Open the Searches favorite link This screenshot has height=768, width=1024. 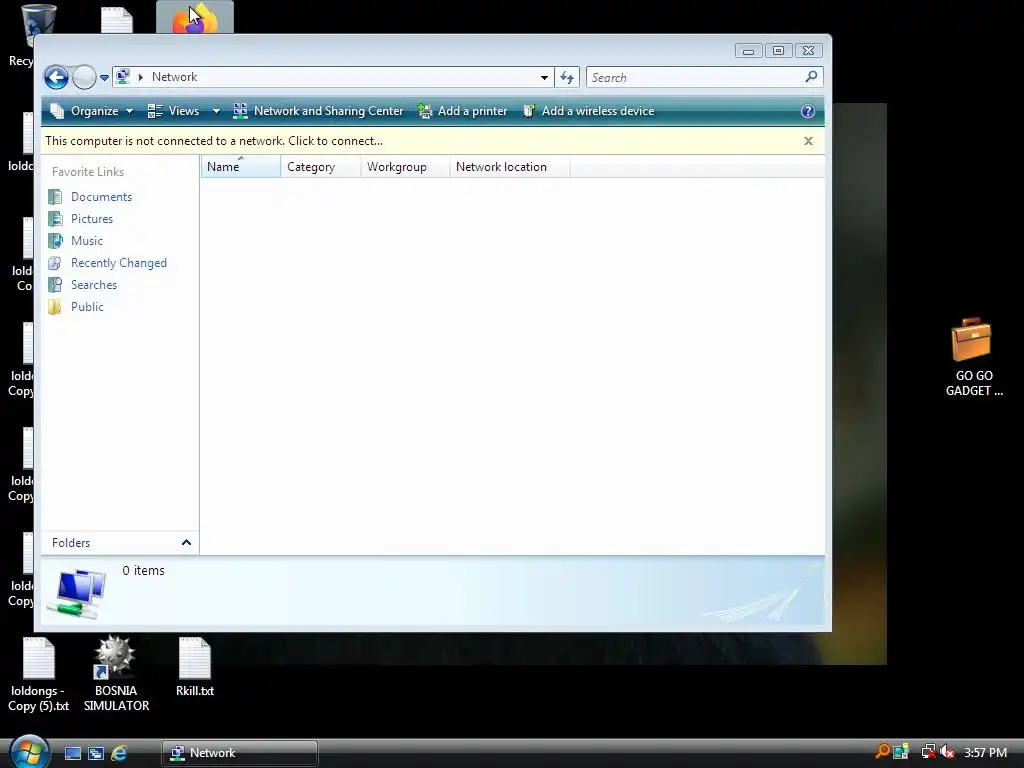pos(94,285)
